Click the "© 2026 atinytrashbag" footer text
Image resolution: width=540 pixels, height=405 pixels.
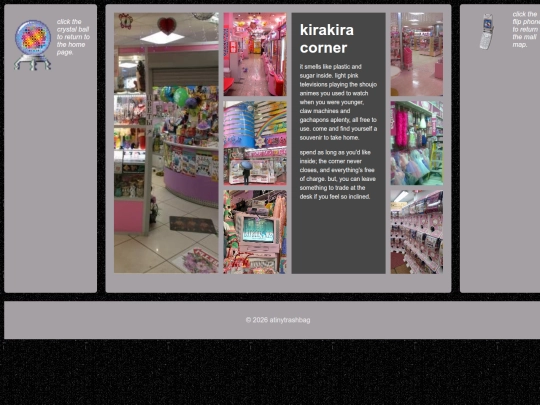pyautogui.click(x=278, y=320)
